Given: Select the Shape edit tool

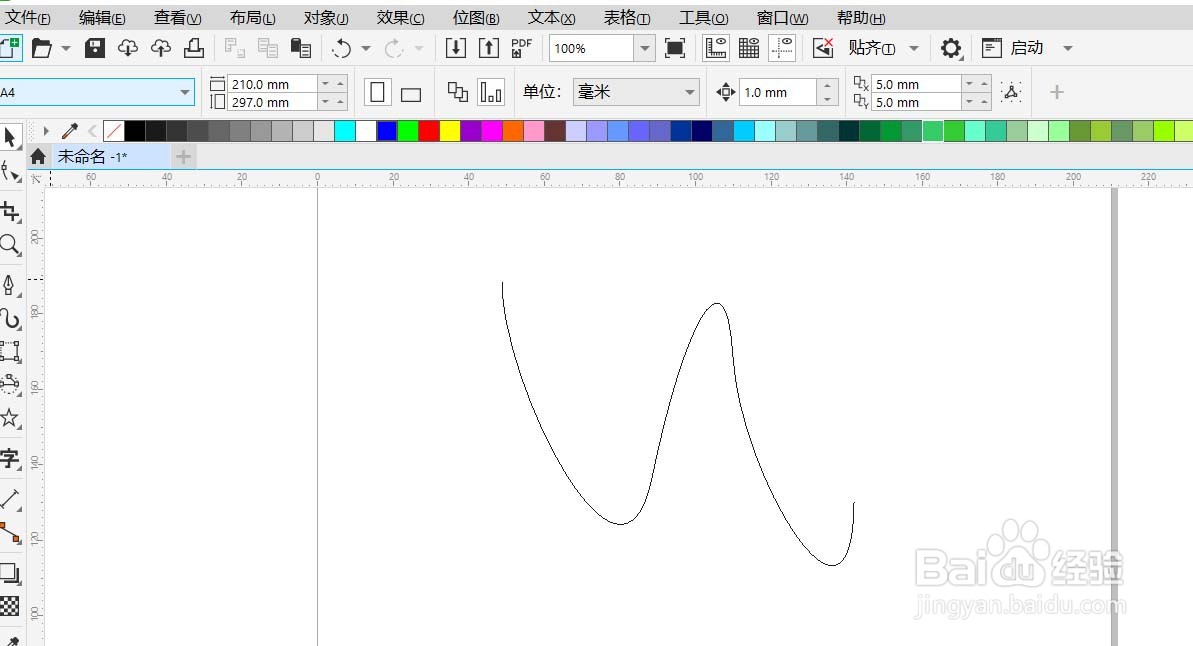Looking at the screenshot, I should pos(10,172).
